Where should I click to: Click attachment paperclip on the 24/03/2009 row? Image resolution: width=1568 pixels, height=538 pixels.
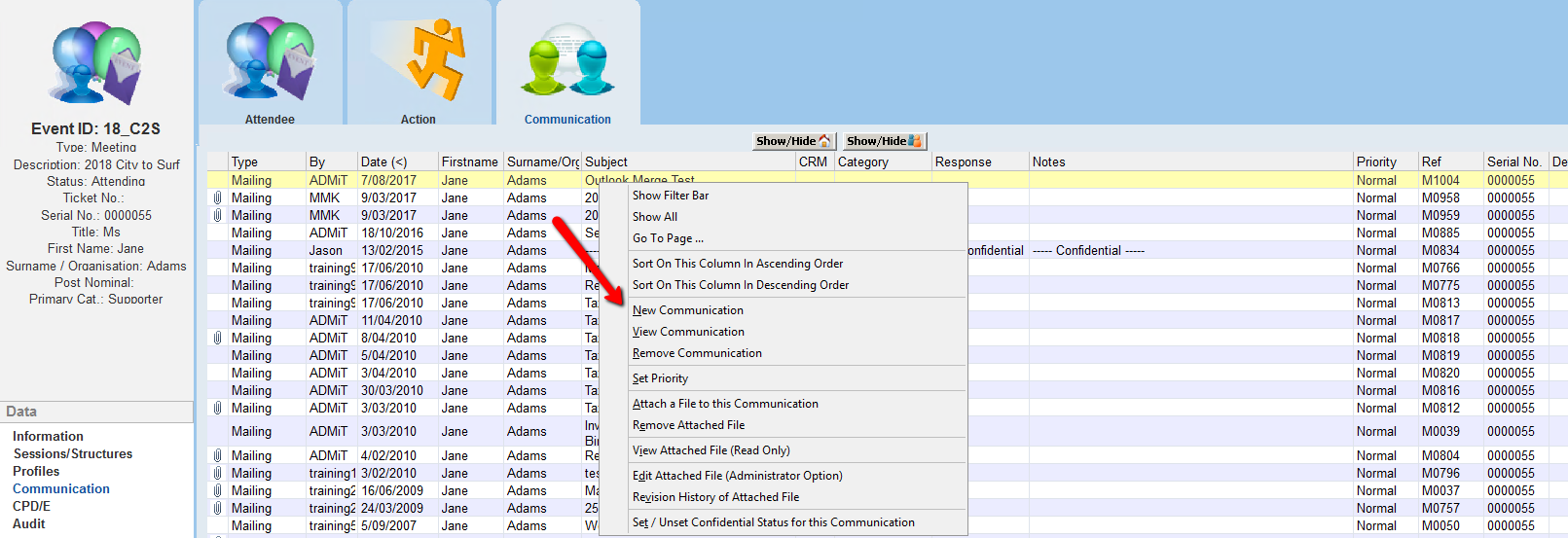coord(217,509)
